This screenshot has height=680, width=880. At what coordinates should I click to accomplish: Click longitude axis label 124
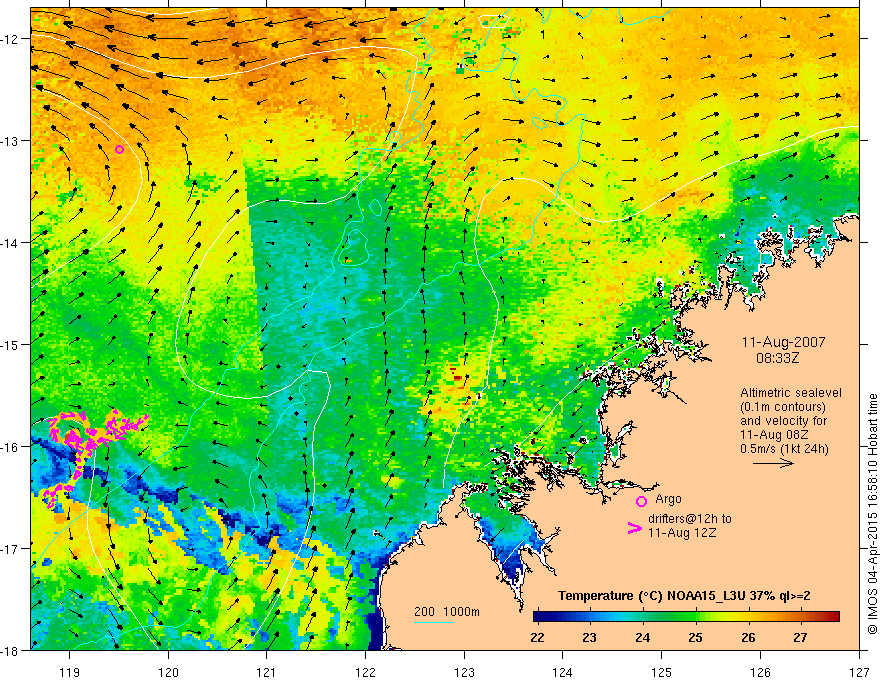pyautogui.click(x=563, y=672)
